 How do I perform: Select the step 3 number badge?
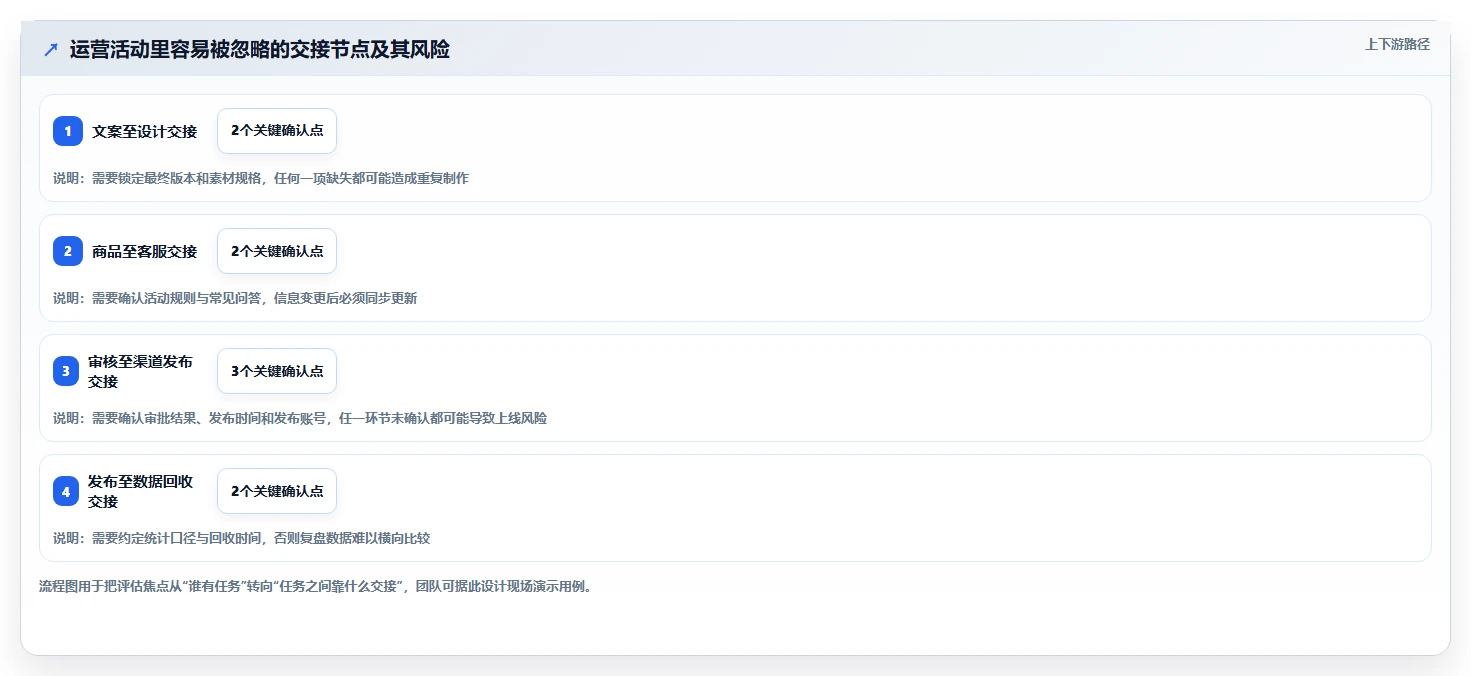(x=66, y=371)
